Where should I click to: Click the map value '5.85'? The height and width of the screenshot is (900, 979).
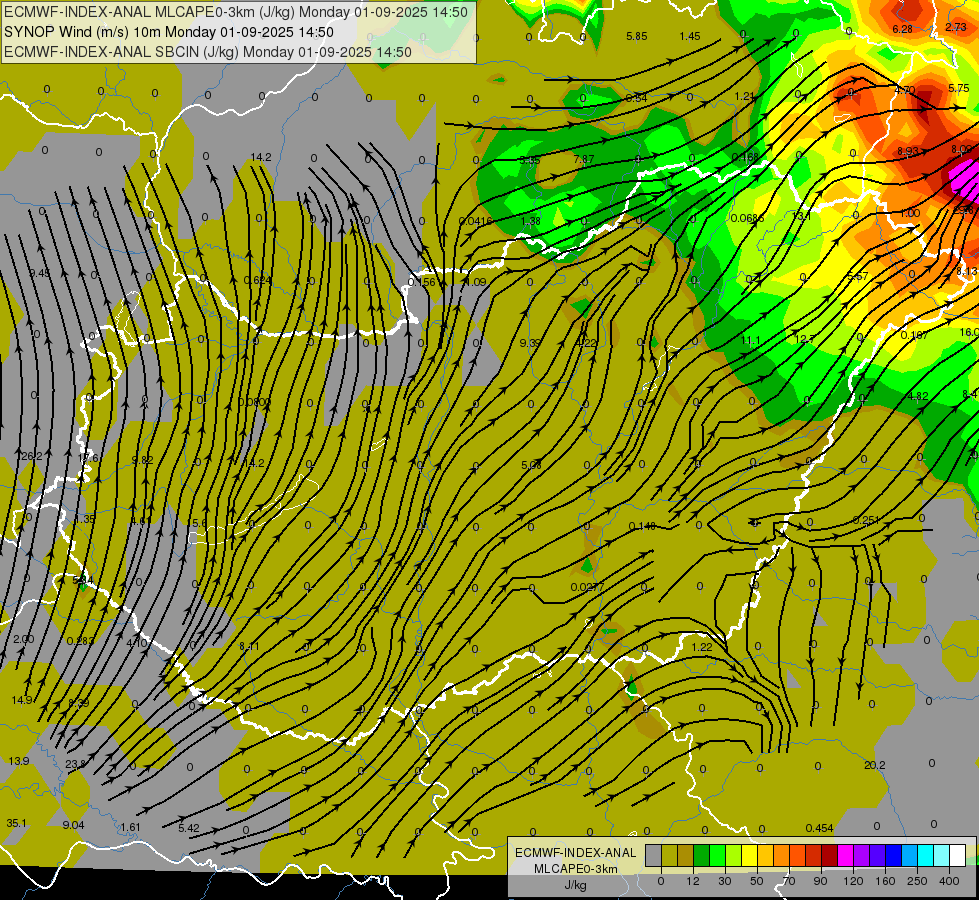tap(637, 36)
